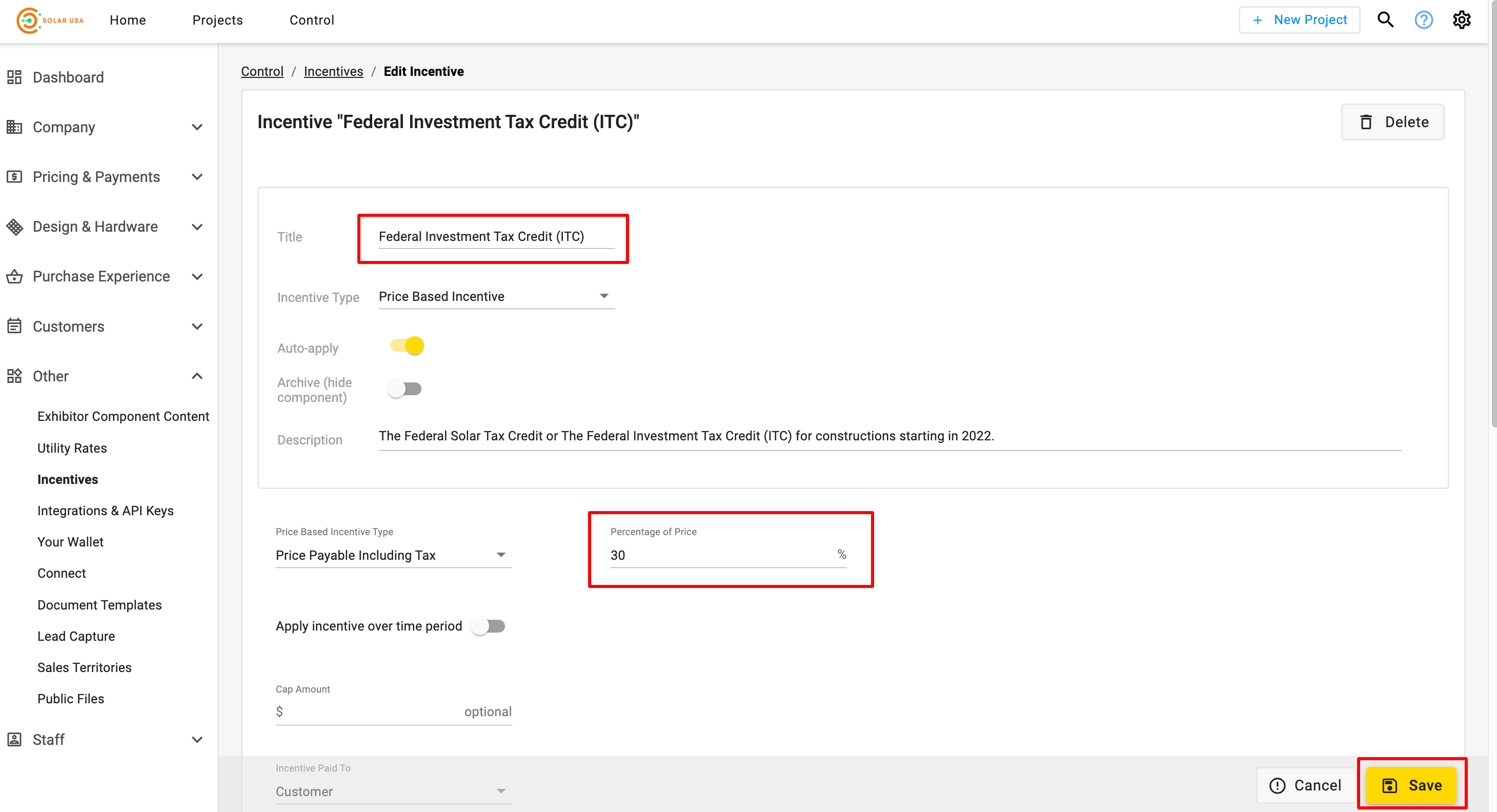Click the Solar USA logo
The image size is (1497, 812).
[x=50, y=21]
